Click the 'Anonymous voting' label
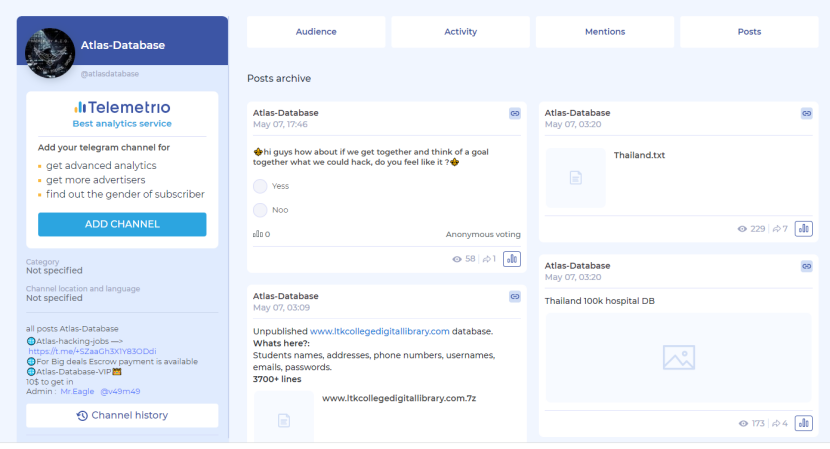Screen dimensions: 830x449 (x=483, y=234)
